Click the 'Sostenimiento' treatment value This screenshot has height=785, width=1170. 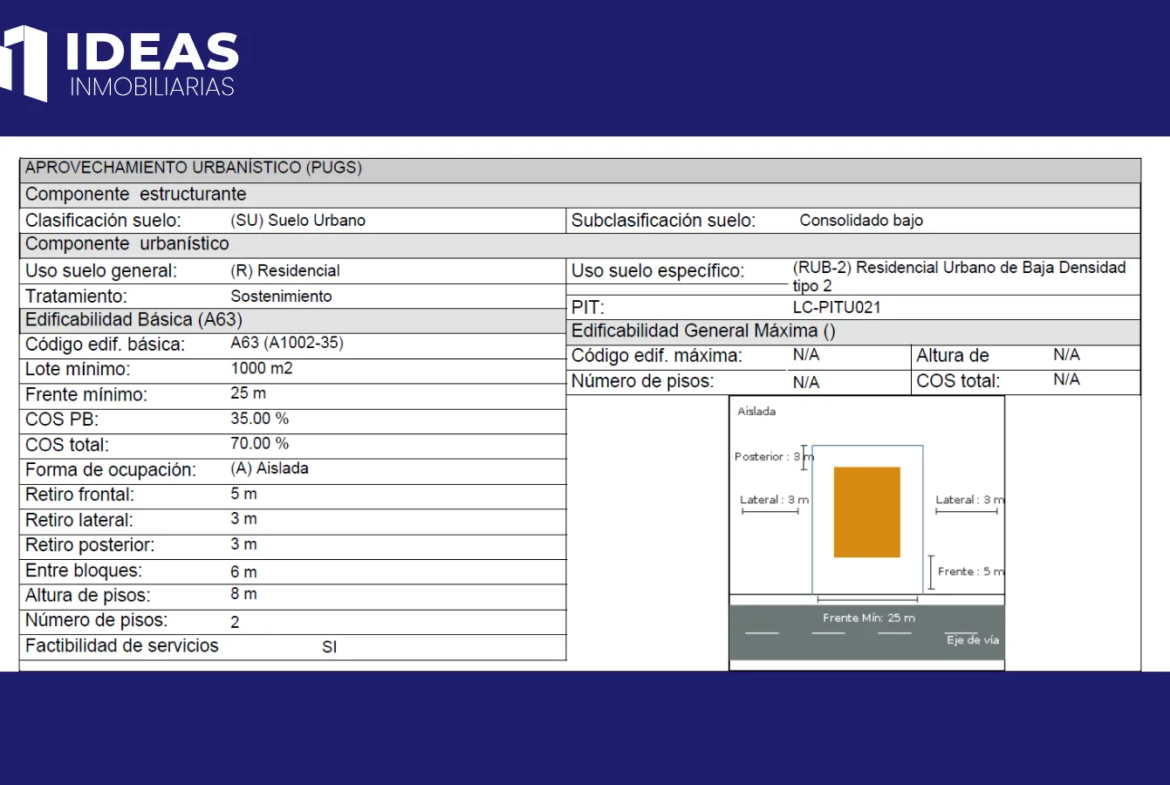pos(281,296)
